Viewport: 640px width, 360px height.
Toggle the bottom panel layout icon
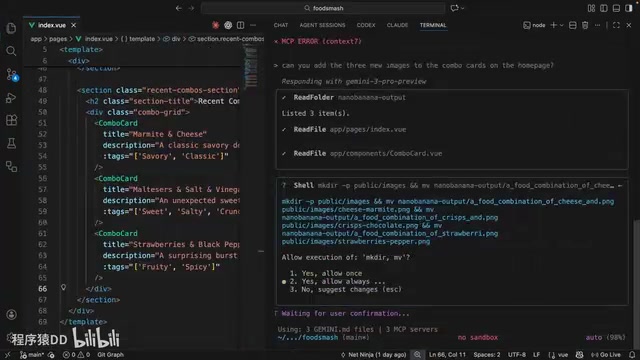(616, 8)
